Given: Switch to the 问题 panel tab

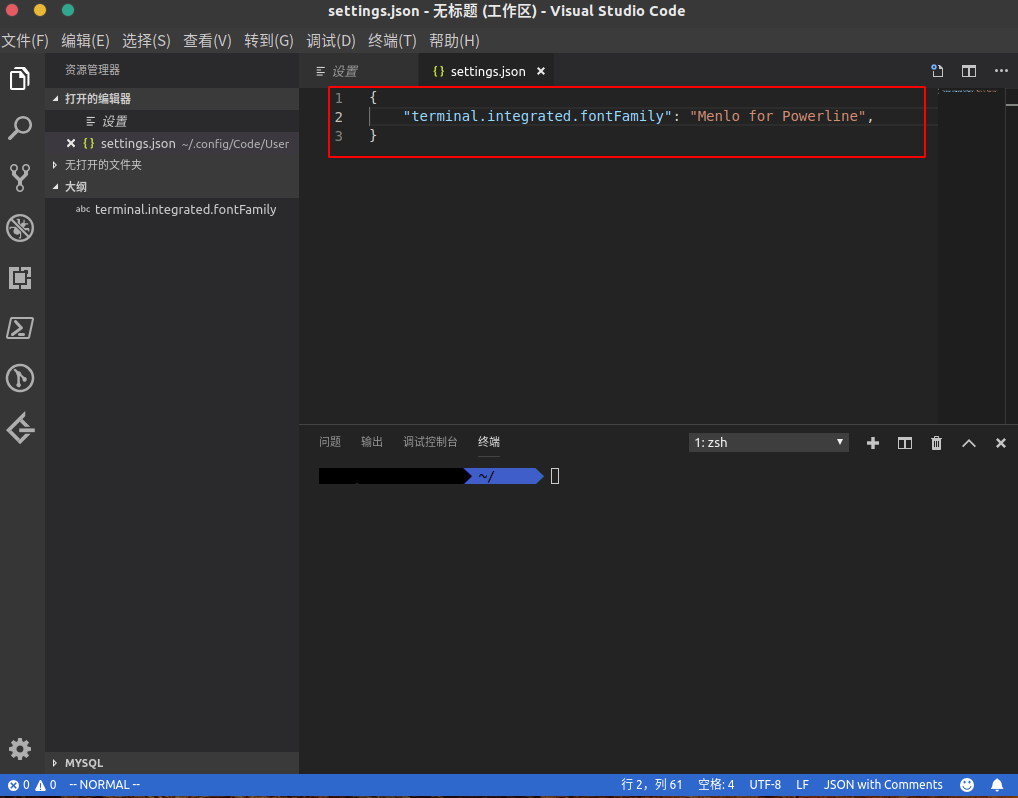Looking at the screenshot, I should coord(330,442).
